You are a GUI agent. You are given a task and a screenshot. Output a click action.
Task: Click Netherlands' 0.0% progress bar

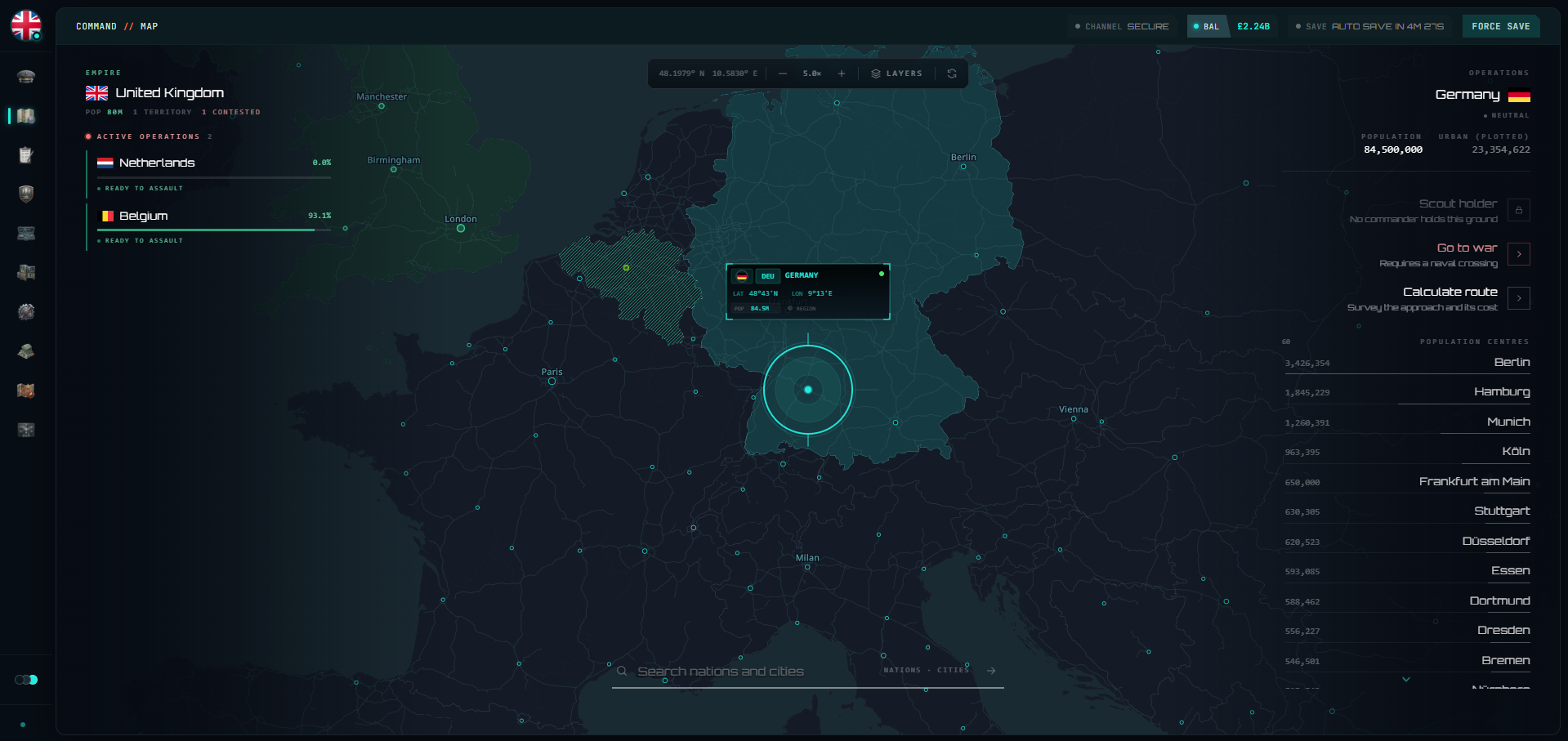click(x=214, y=177)
